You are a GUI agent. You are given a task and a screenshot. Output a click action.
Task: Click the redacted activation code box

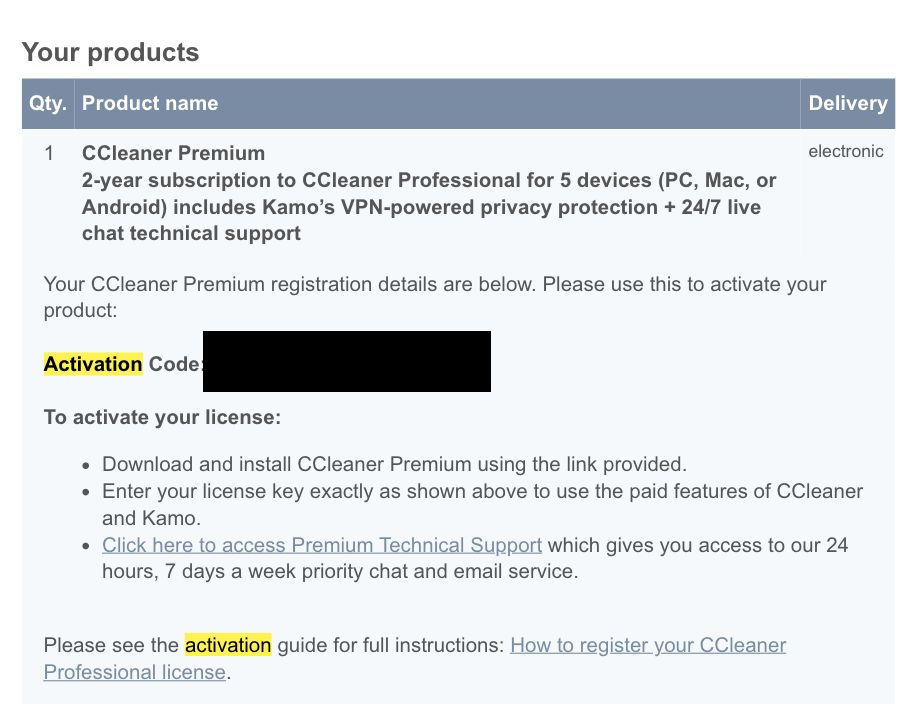click(x=347, y=361)
